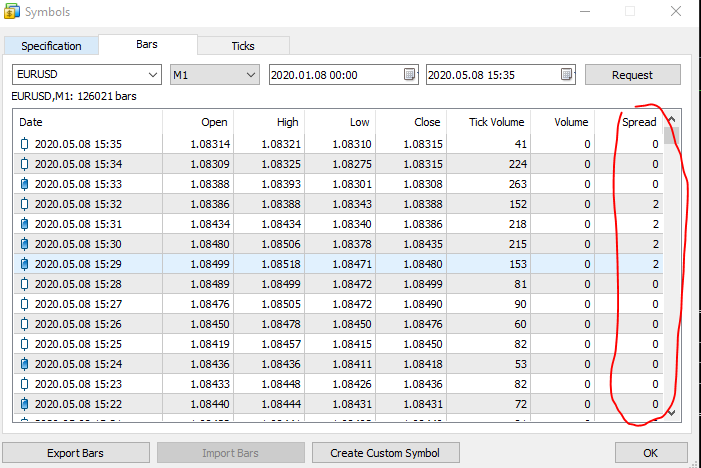Open the start date calendar picker icon
This screenshot has width=701, height=468.
(x=409, y=74)
